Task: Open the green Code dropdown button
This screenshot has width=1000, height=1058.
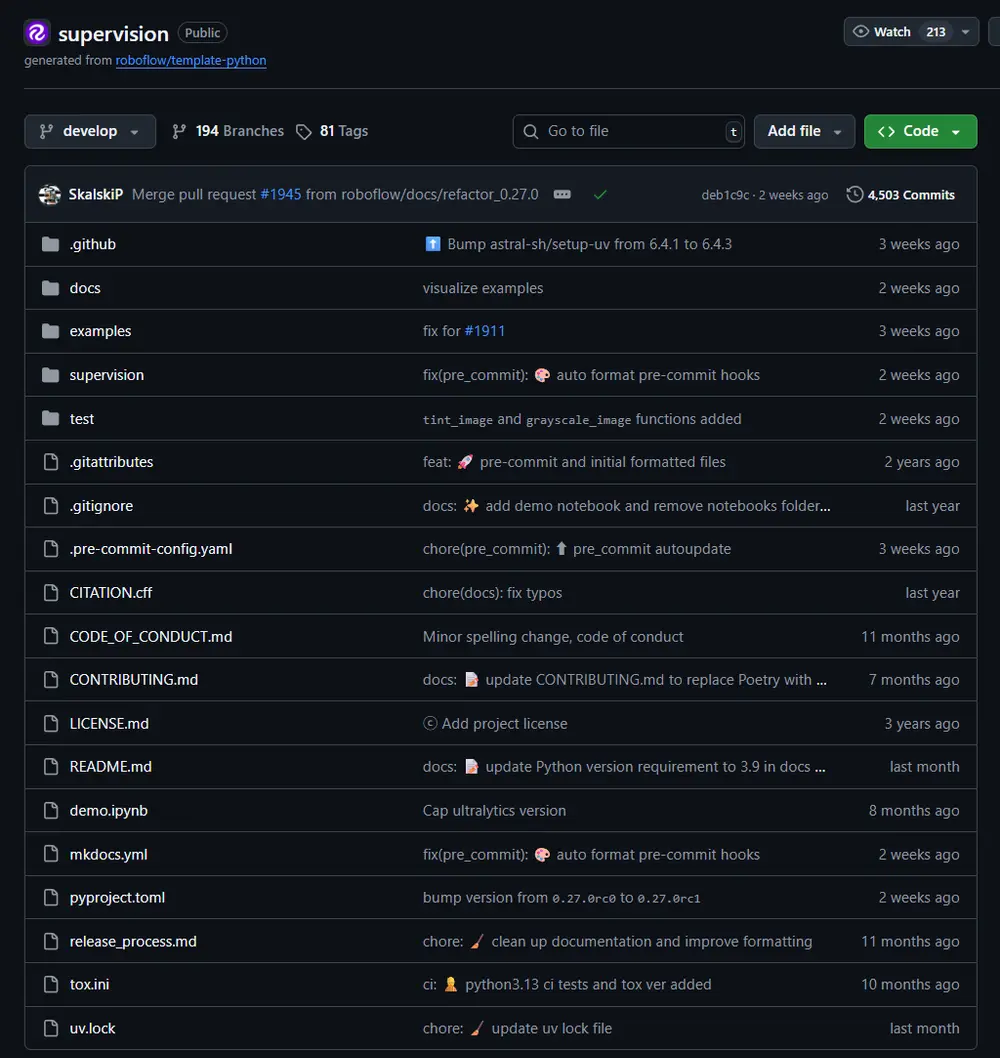Action: [x=919, y=131]
